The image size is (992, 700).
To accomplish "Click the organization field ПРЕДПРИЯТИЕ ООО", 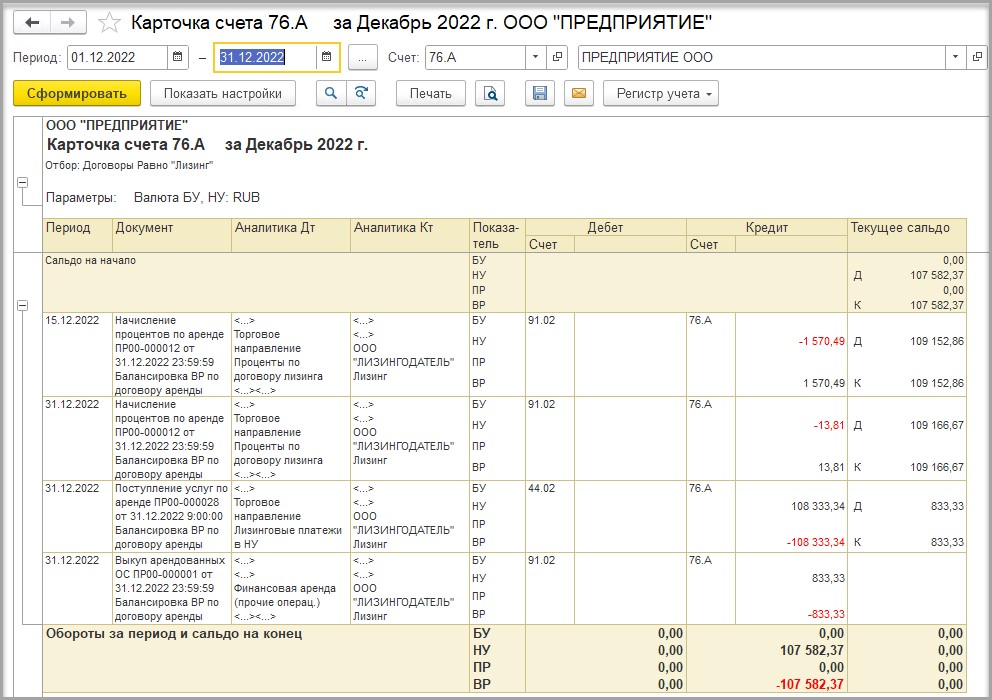I will click(762, 57).
